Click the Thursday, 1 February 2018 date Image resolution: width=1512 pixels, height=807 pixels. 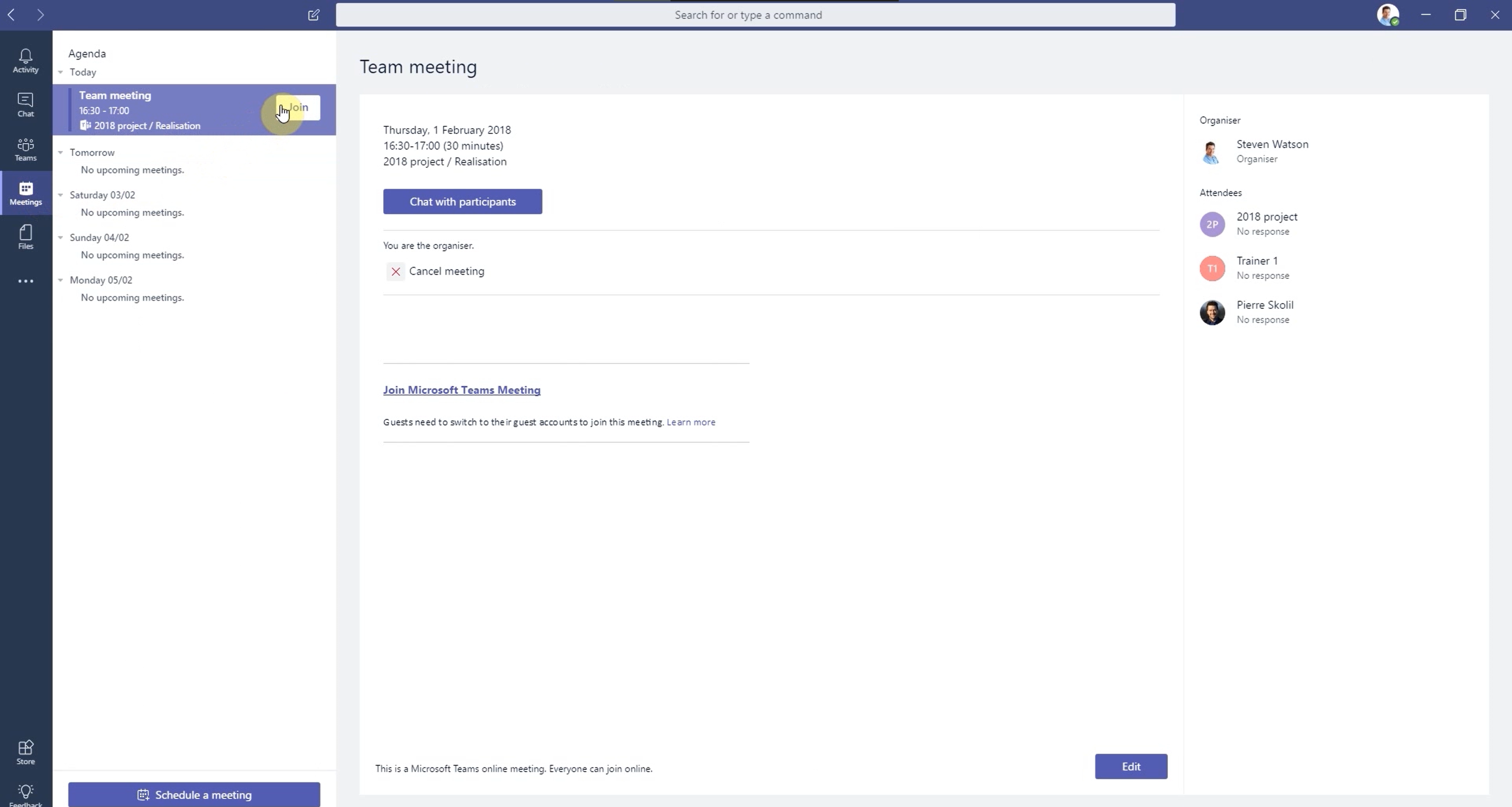point(447,130)
